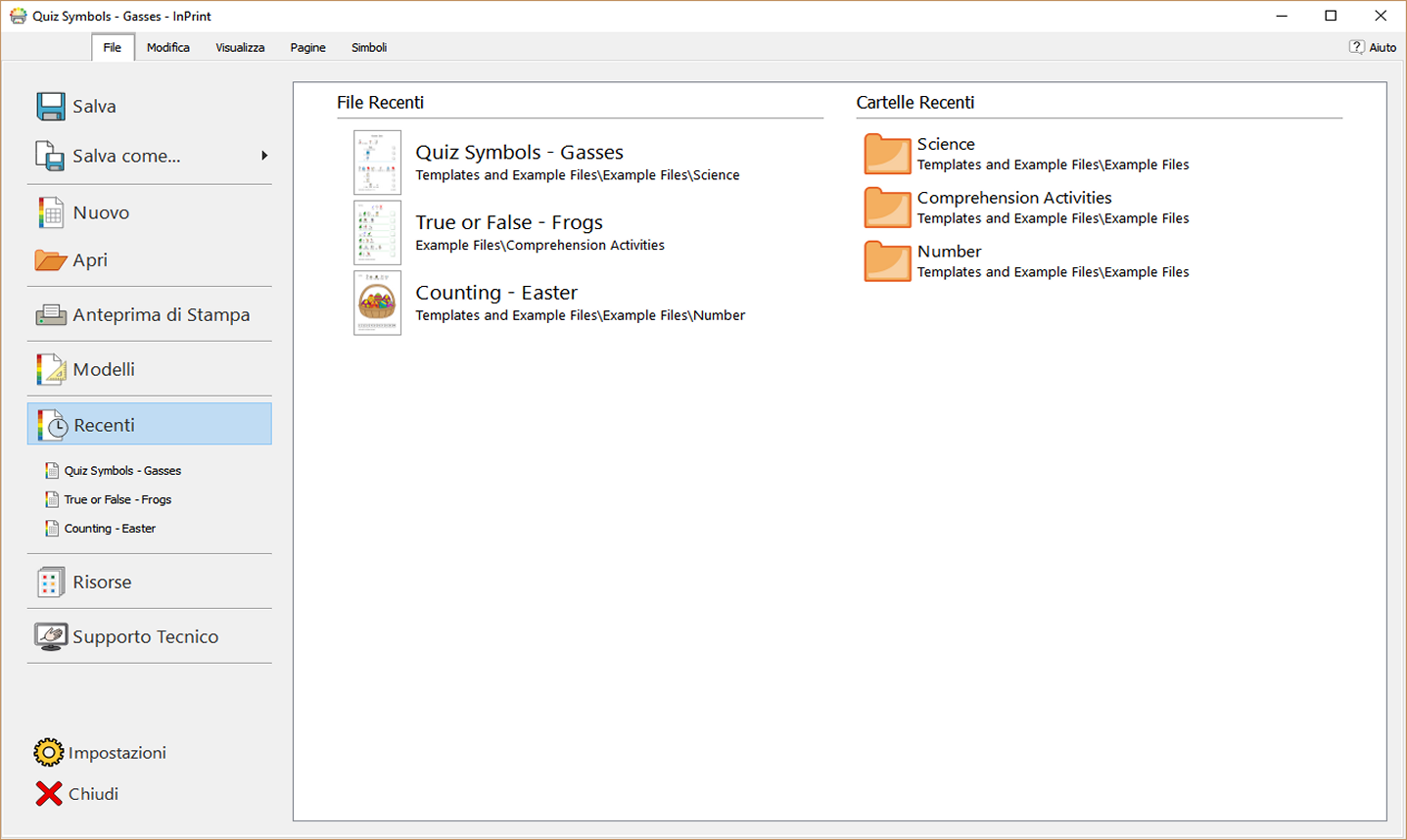1407x840 pixels.
Task: Click the Nuovo document icon
Action: pos(50,212)
